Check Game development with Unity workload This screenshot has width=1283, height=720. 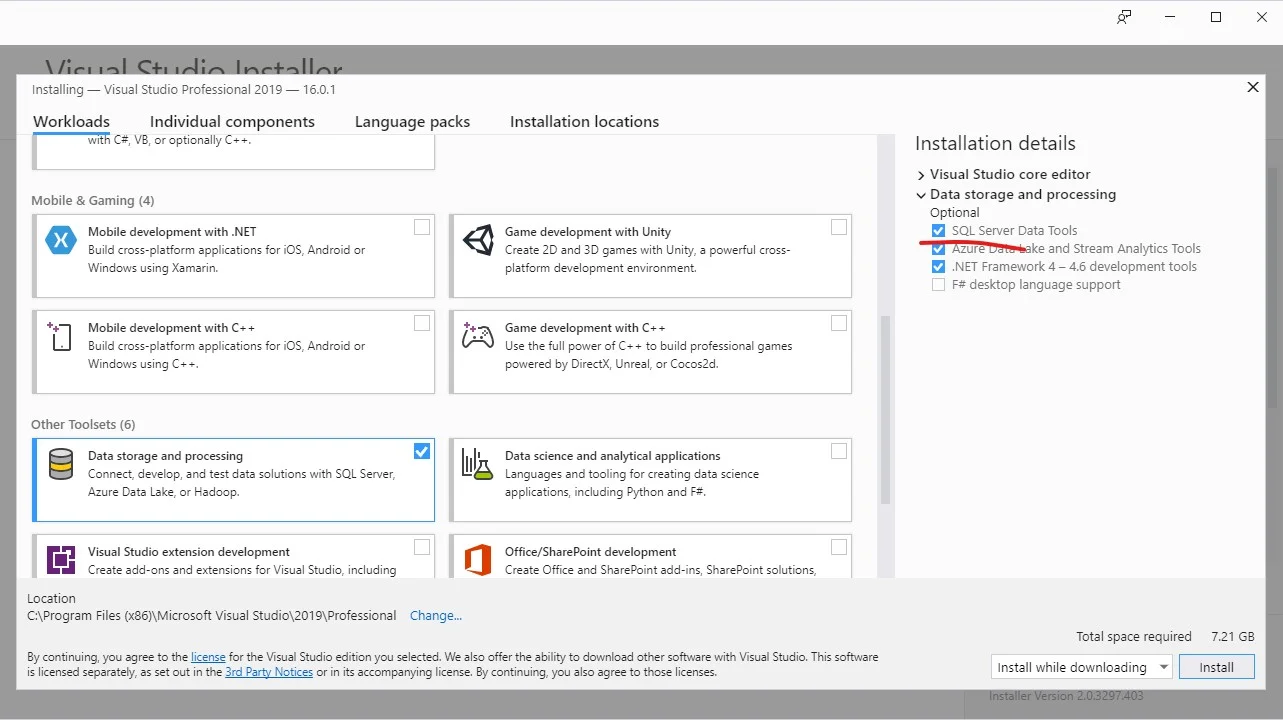click(x=839, y=227)
